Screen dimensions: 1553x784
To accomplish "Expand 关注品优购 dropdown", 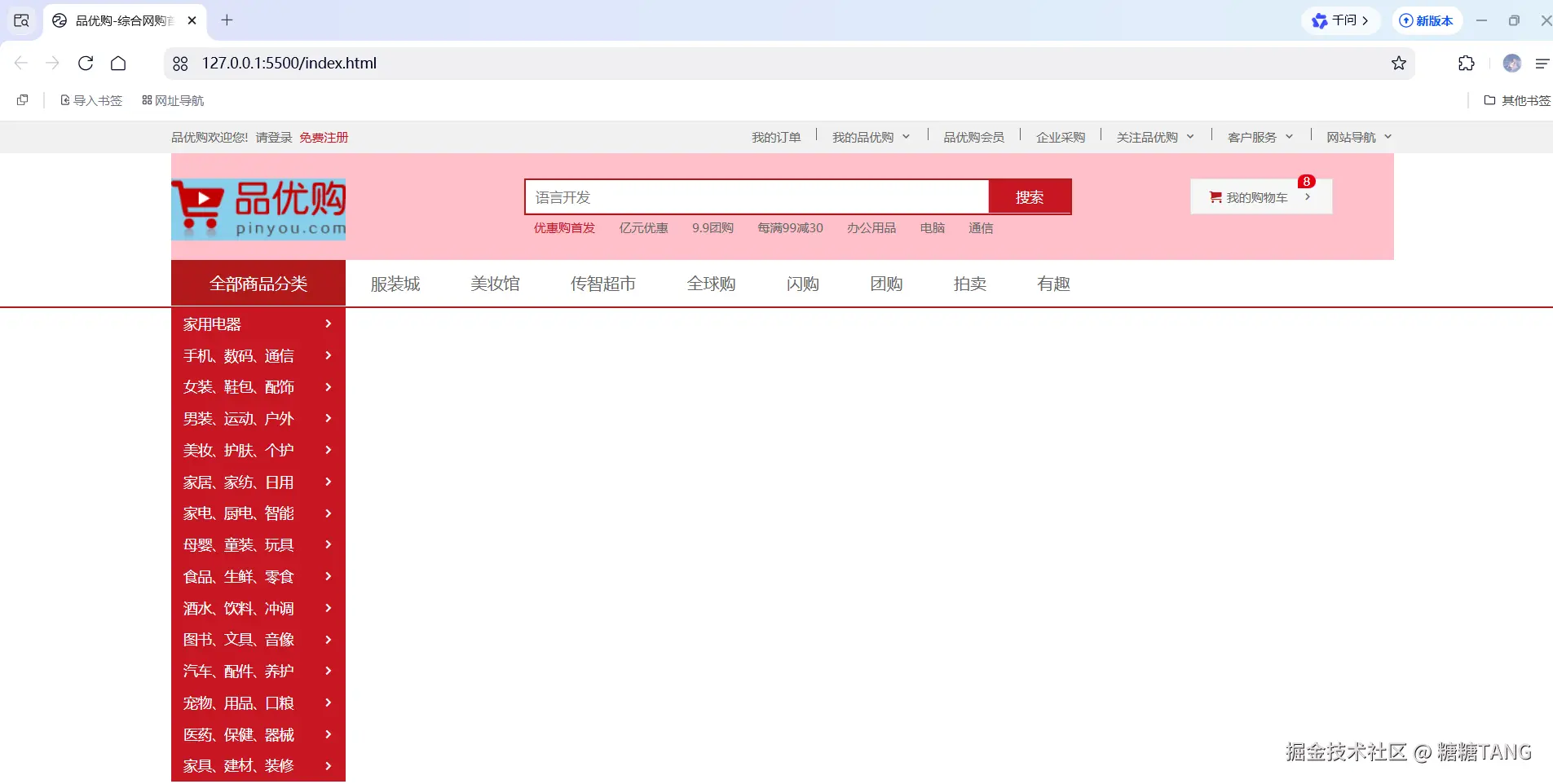I will [1155, 138].
